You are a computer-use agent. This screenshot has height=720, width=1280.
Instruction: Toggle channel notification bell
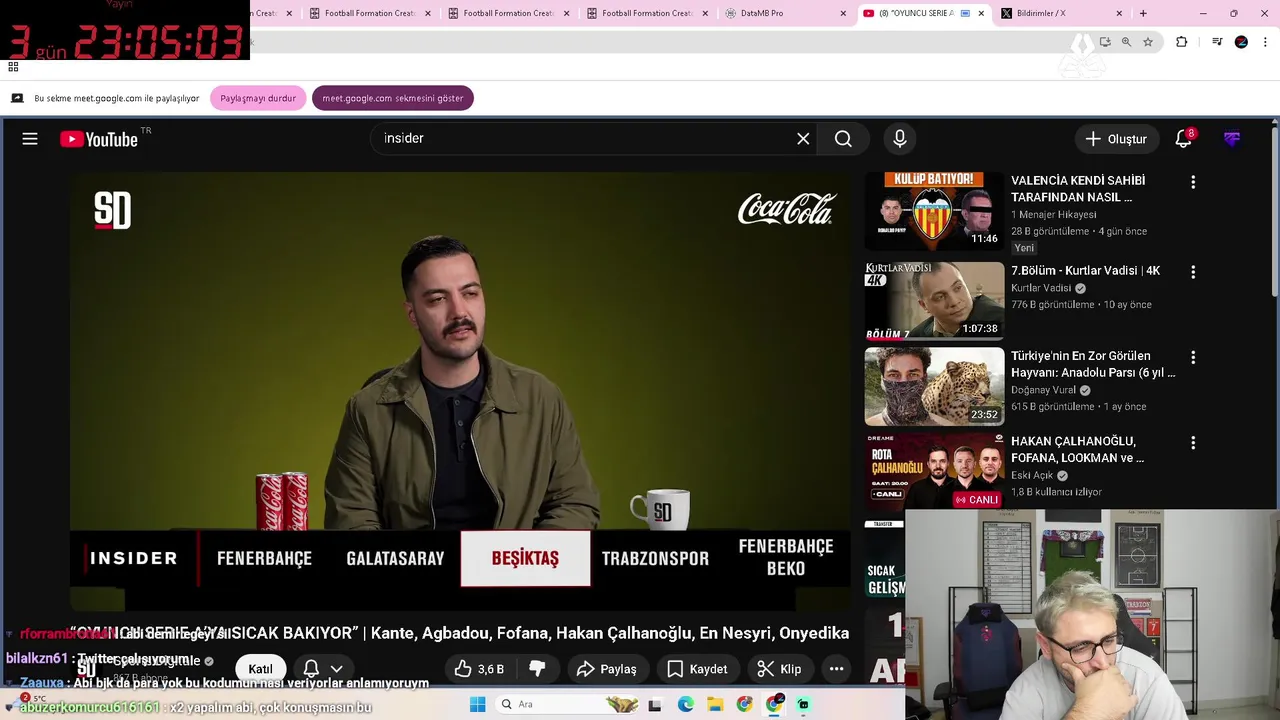pyautogui.click(x=311, y=669)
